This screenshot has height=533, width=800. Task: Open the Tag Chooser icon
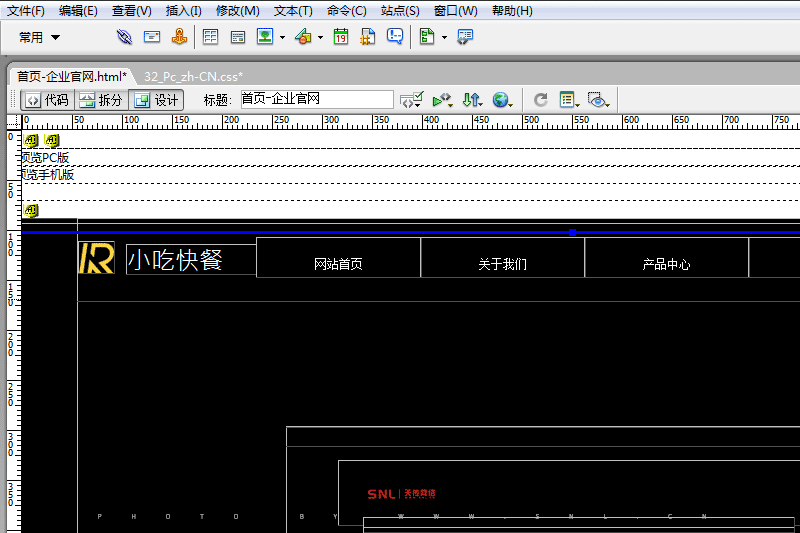tap(465, 37)
